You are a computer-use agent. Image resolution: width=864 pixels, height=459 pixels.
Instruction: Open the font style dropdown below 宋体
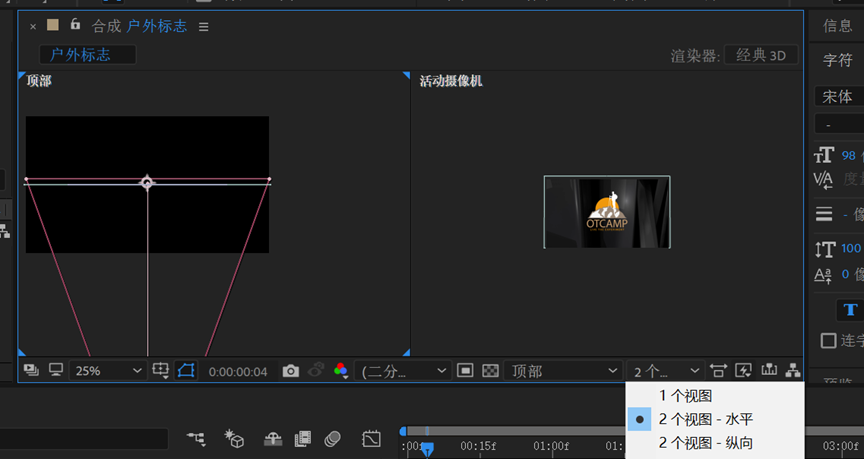pos(839,124)
